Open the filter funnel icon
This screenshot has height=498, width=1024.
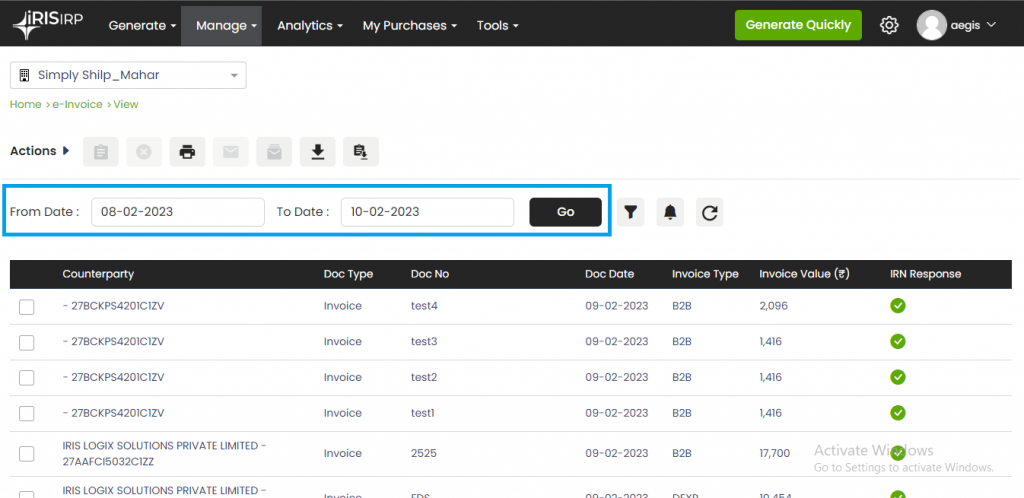(630, 212)
